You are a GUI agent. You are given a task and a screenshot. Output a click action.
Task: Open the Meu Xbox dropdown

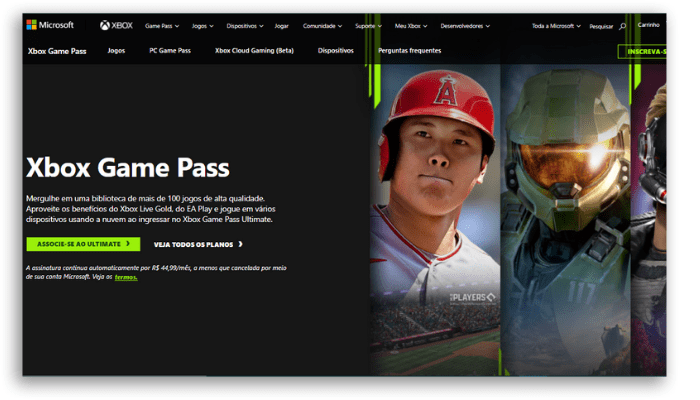[x=411, y=26]
